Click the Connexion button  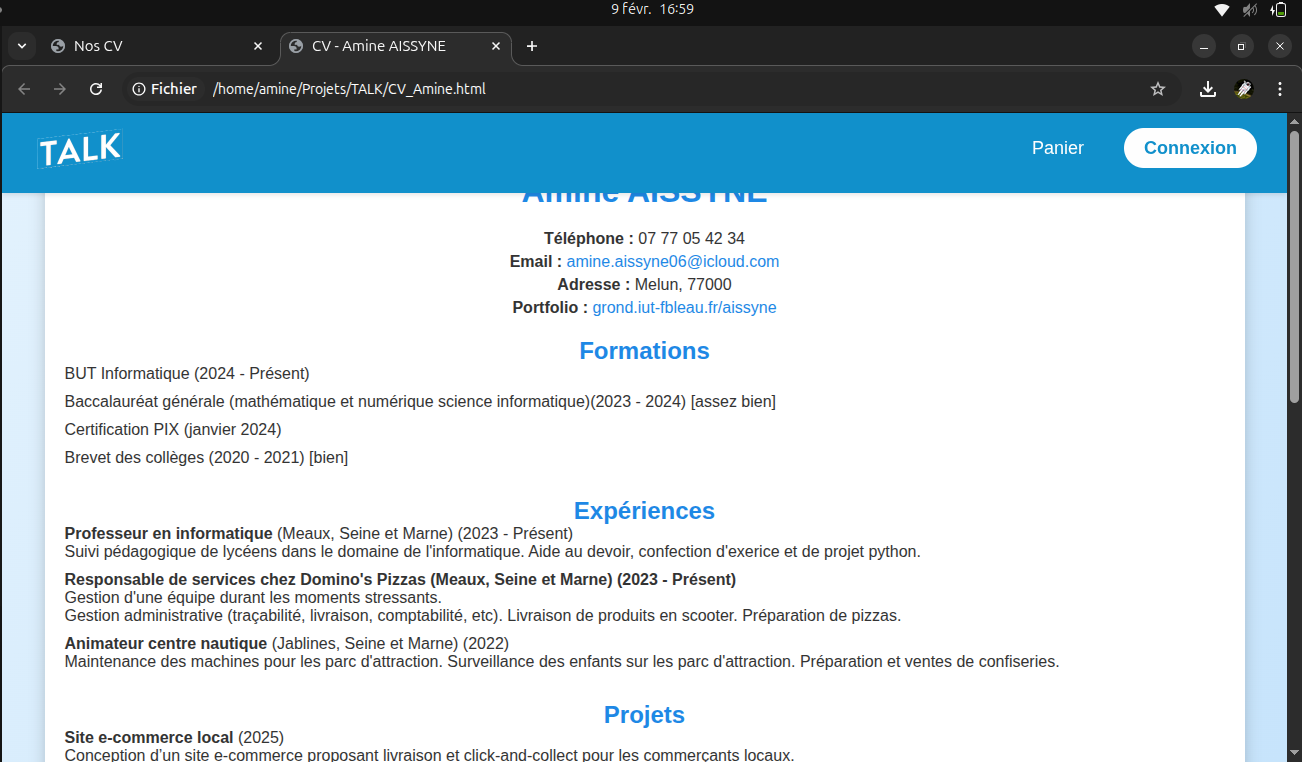(1190, 147)
